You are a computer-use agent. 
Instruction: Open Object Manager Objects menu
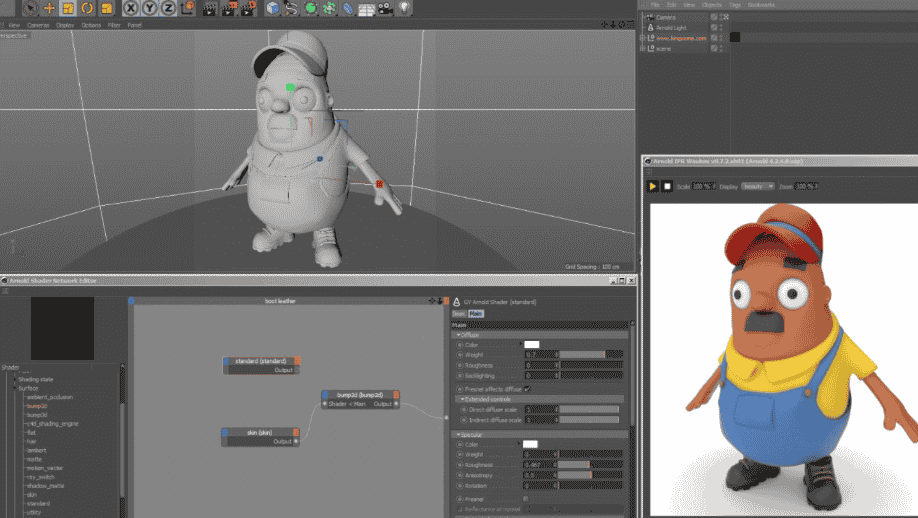(711, 5)
